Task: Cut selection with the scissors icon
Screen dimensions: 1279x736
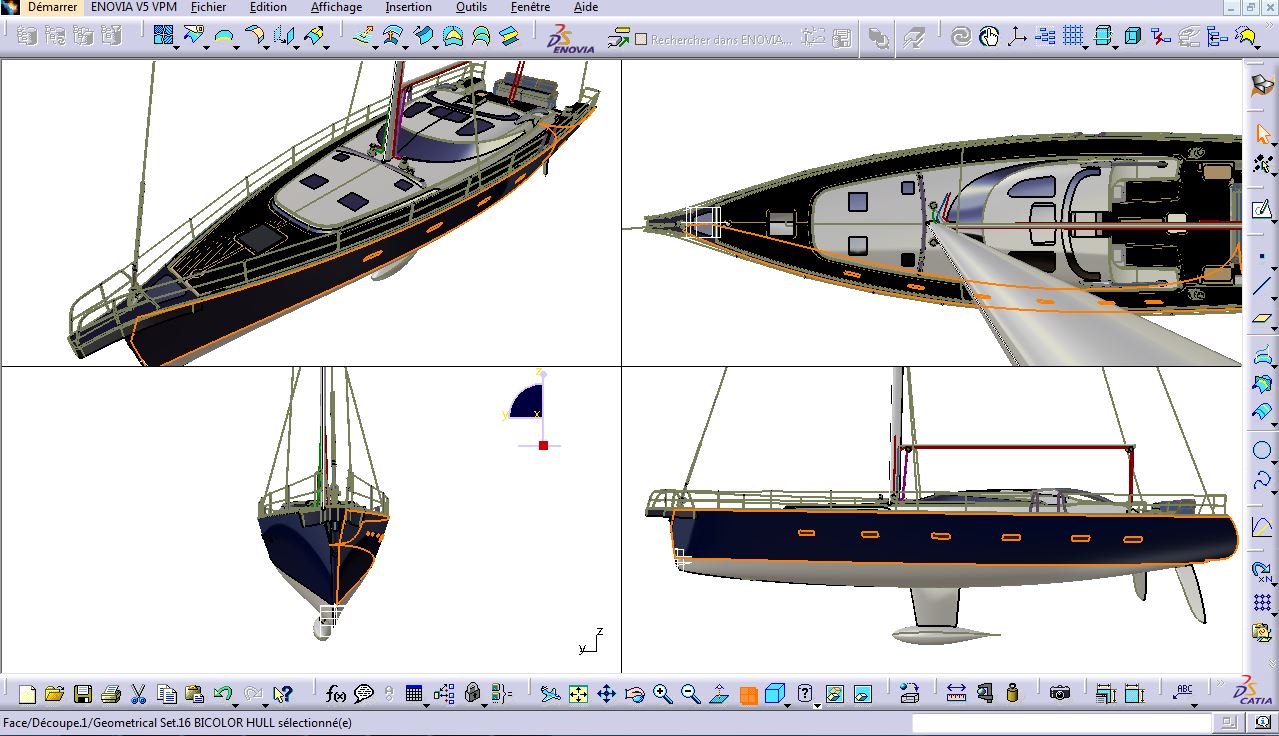Action: 139,693
